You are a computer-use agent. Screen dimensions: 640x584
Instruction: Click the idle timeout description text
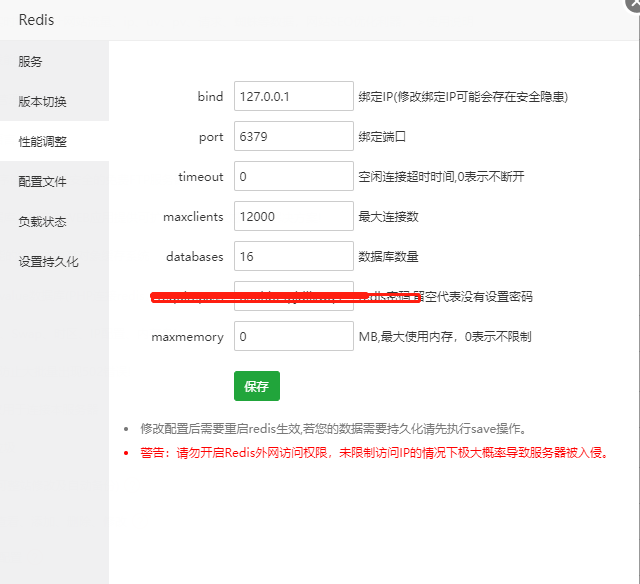(x=441, y=177)
